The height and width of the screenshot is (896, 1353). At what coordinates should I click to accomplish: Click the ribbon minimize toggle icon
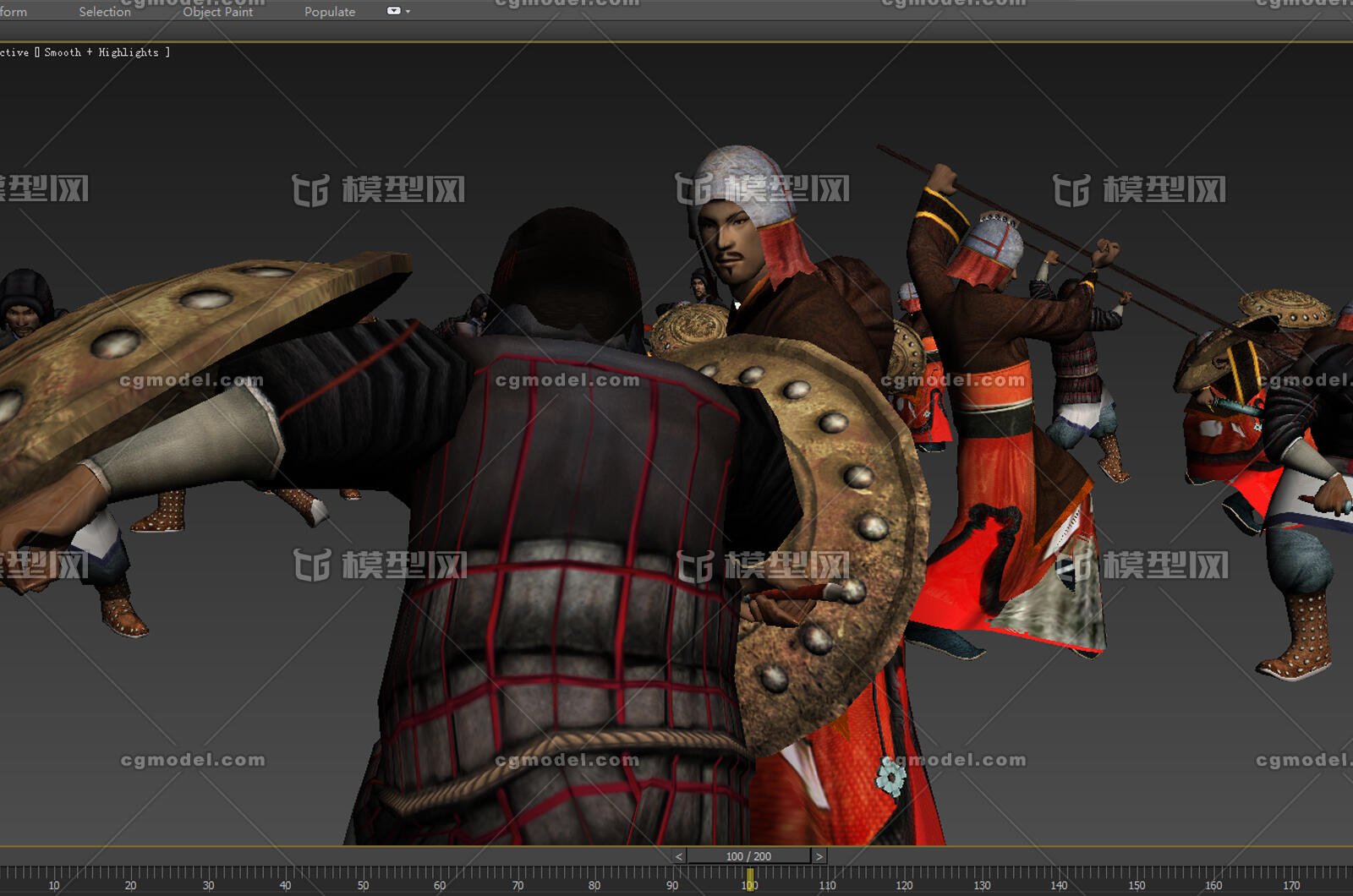click(393, 11)
